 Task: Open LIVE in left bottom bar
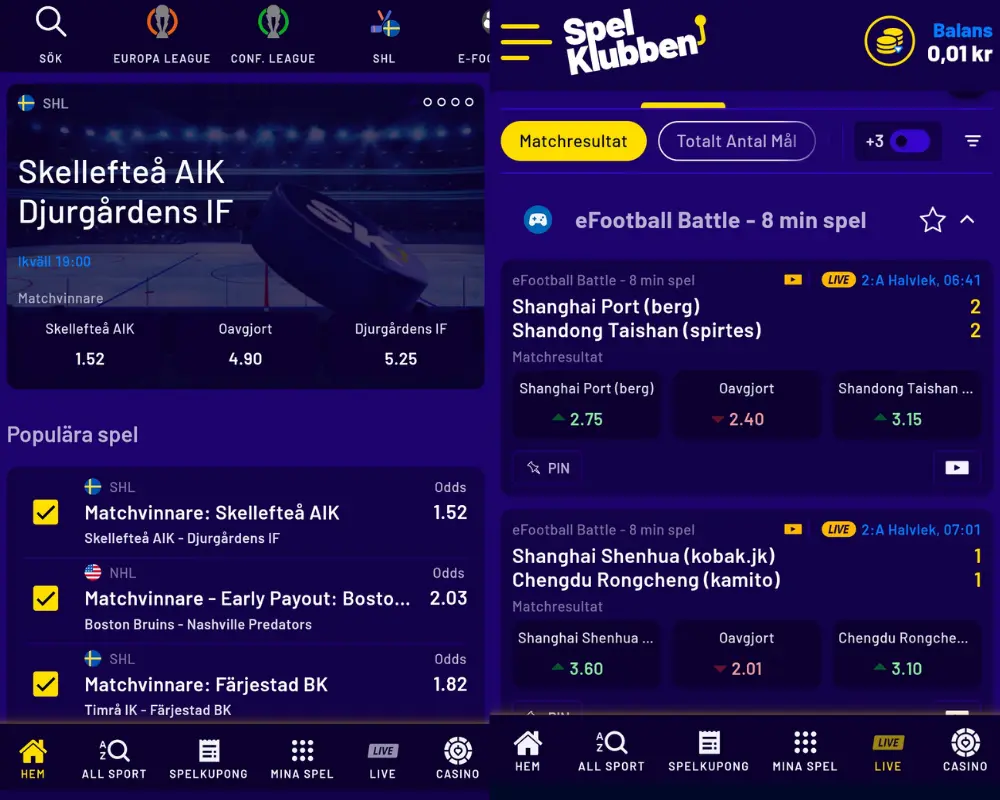(383, 759)
